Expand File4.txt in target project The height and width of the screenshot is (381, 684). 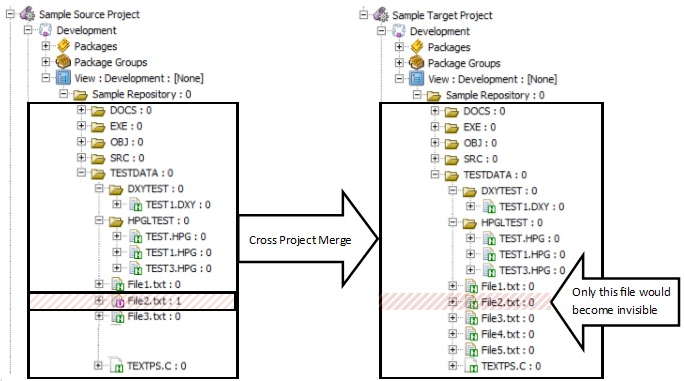[x=452, y=334]
